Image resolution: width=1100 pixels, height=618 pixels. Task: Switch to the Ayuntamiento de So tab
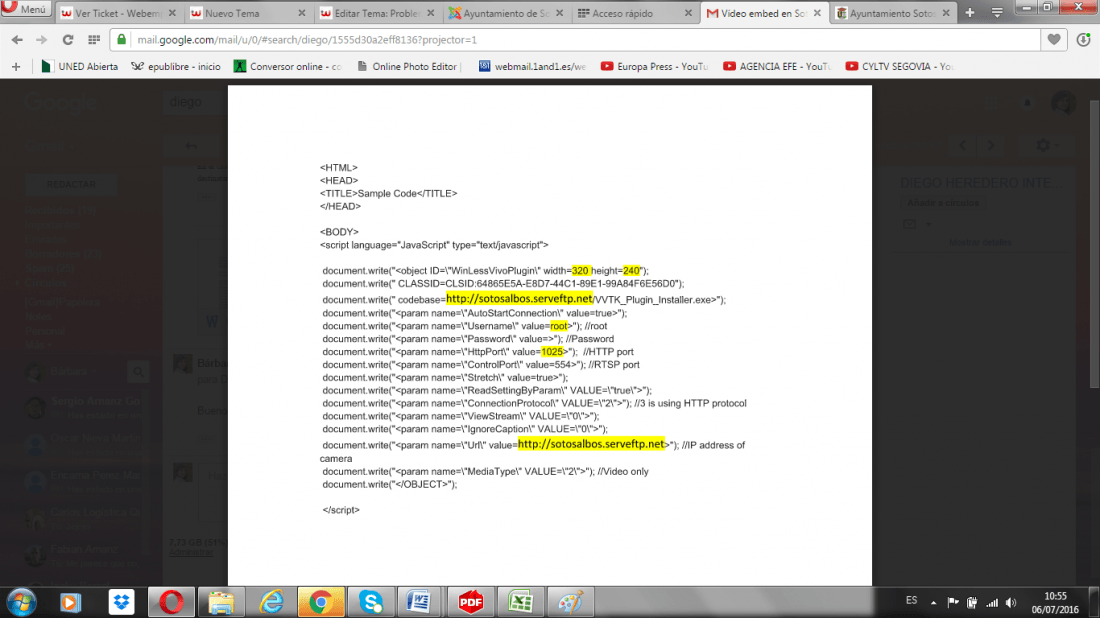(x=505, y=13)
